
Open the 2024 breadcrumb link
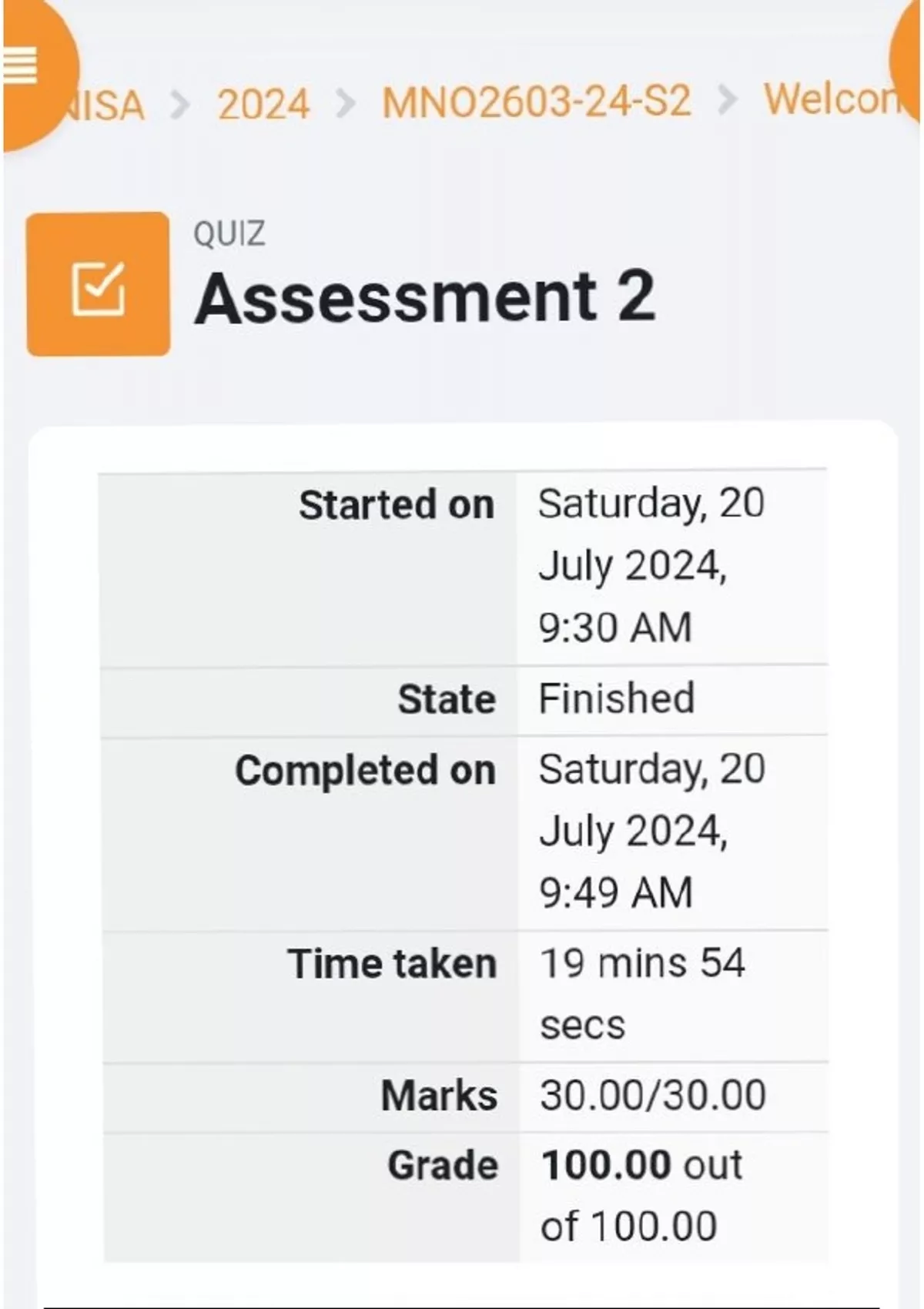[x=263, y=103]
